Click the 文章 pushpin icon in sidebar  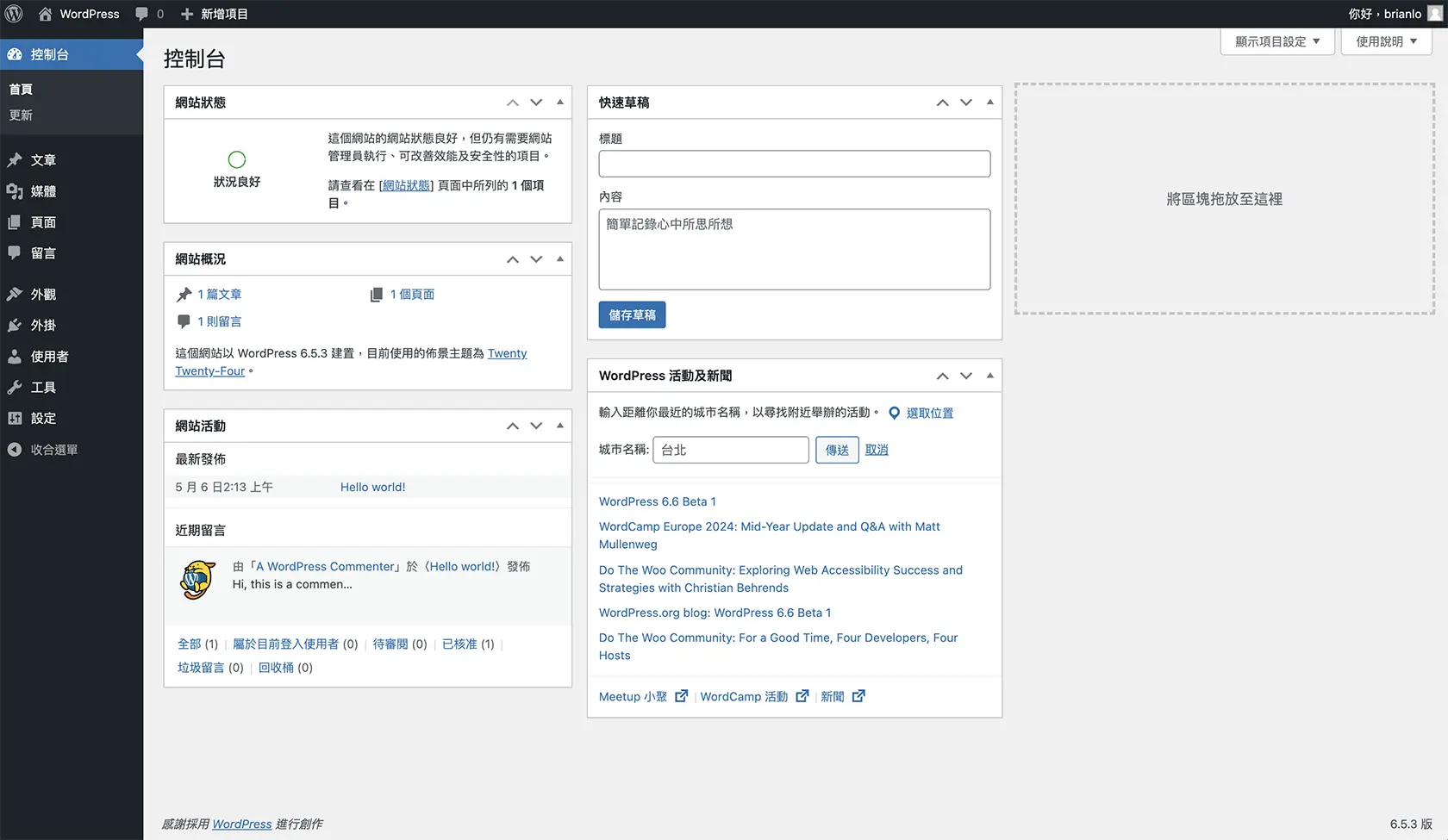click(15, 160)
